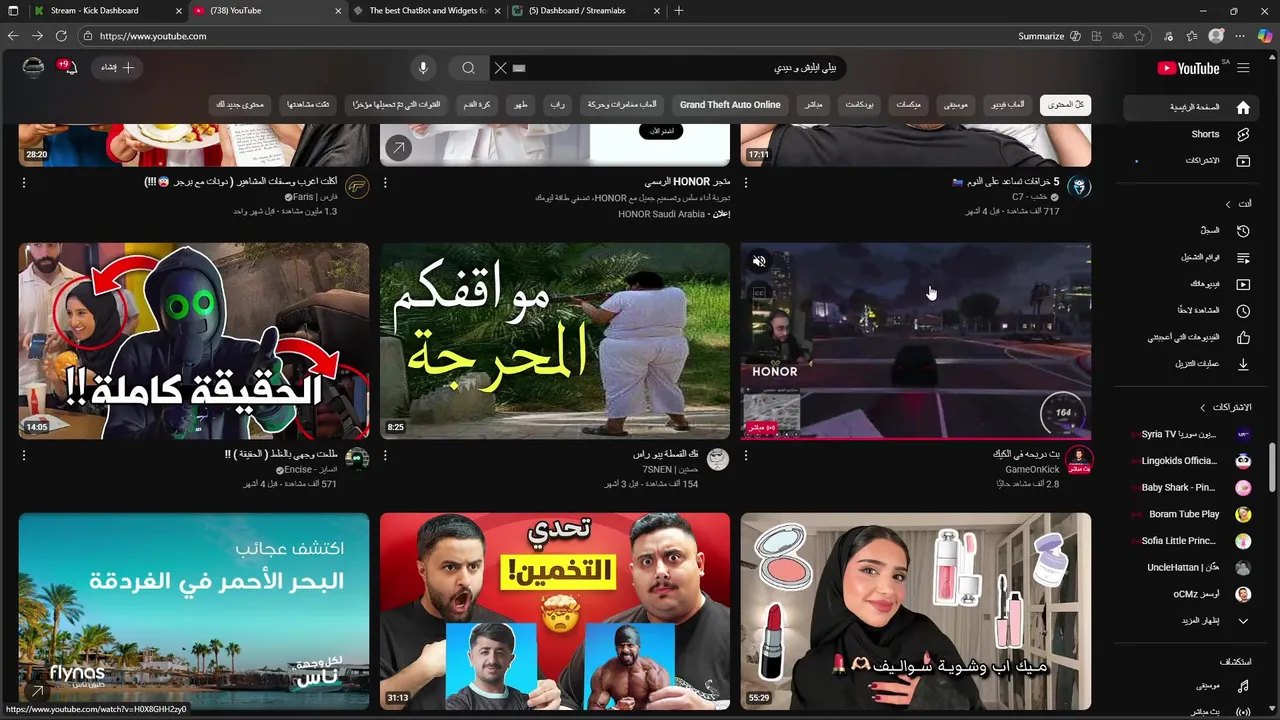
Task: Click the search magnifier icon
Action: pos(468,68)
